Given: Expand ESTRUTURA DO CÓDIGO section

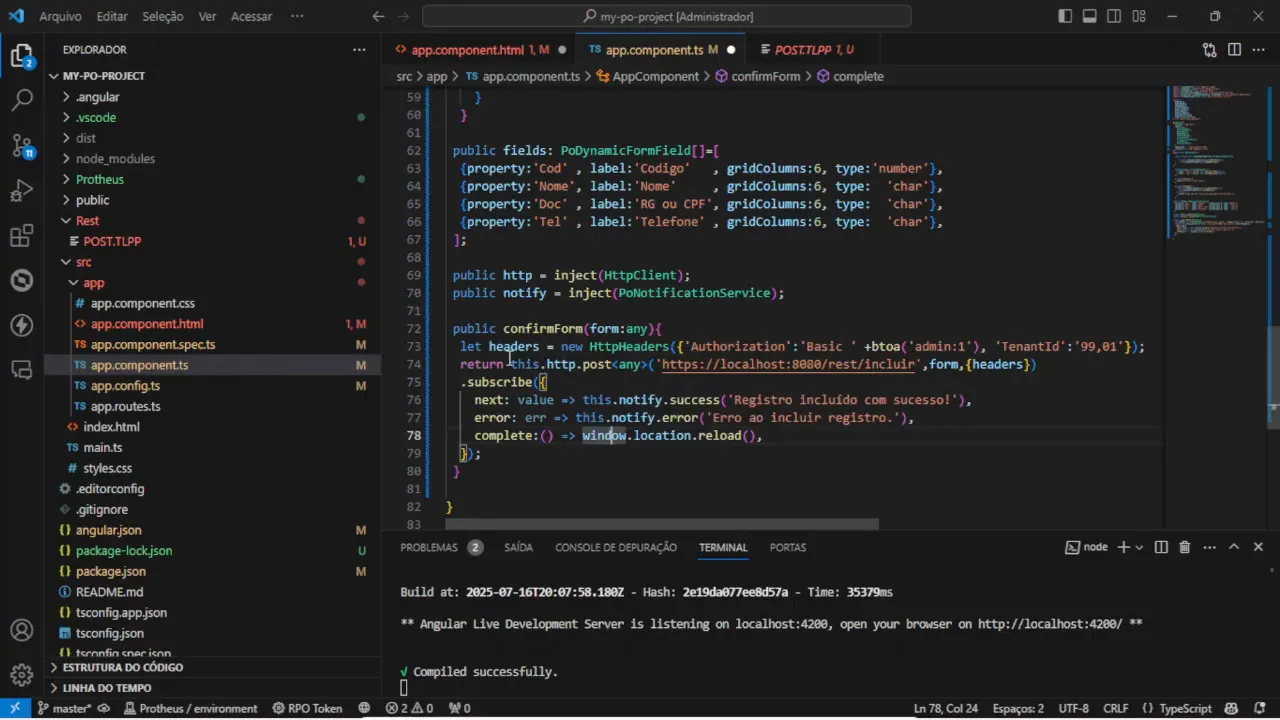Looking at the screenshot, I should click(122, 667).
